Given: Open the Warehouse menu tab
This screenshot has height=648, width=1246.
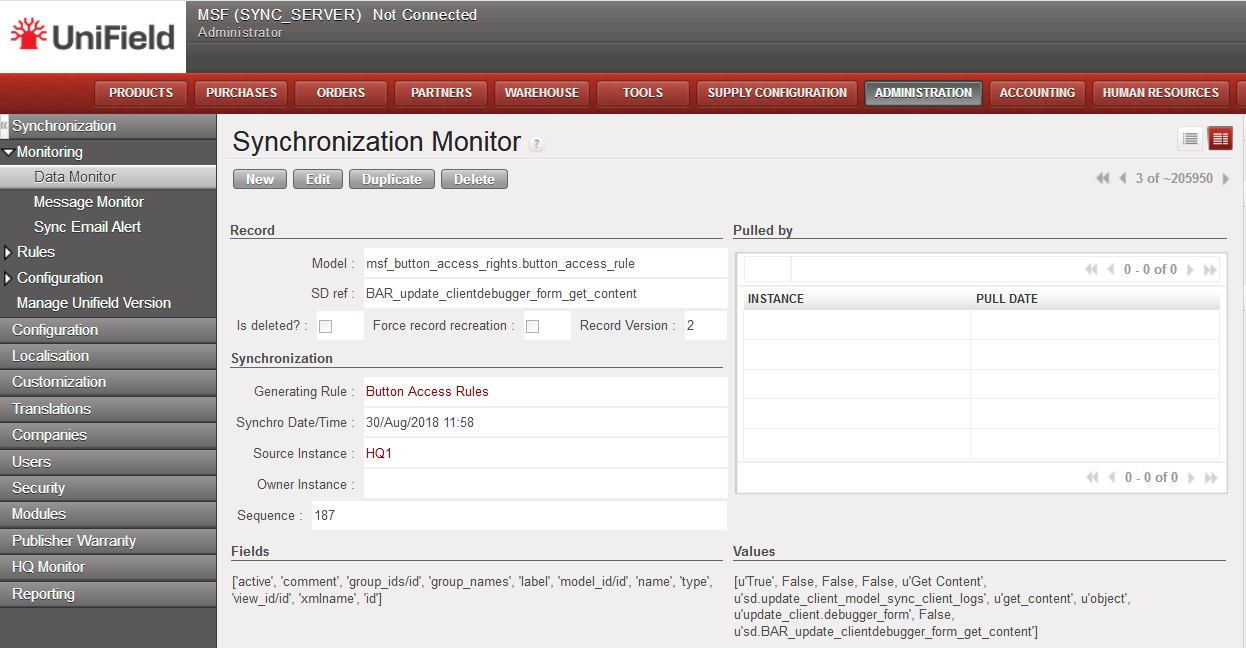Looking at the screenshot, I should [541, 93].
